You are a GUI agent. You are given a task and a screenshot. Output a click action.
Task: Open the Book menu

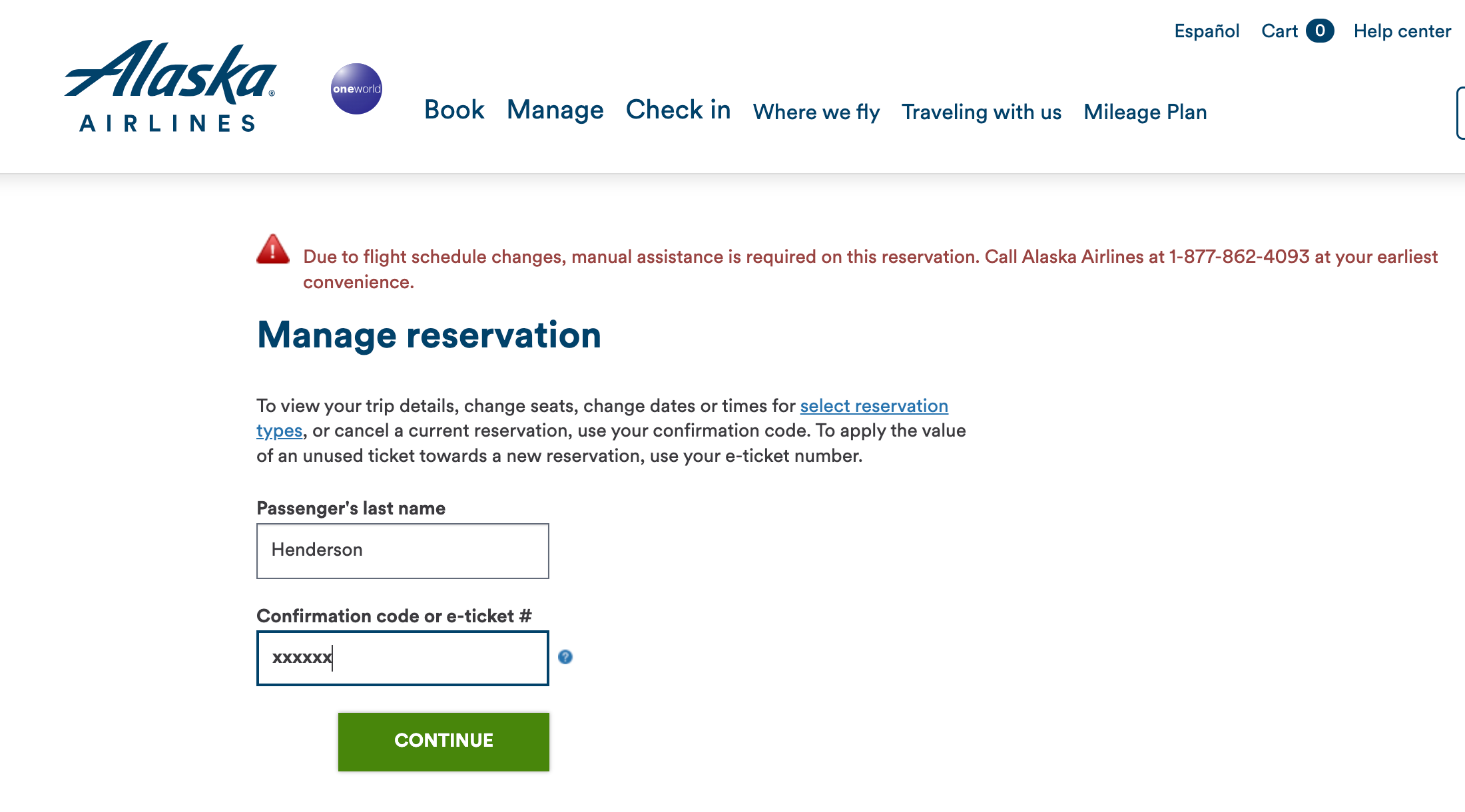pos(454,110)
